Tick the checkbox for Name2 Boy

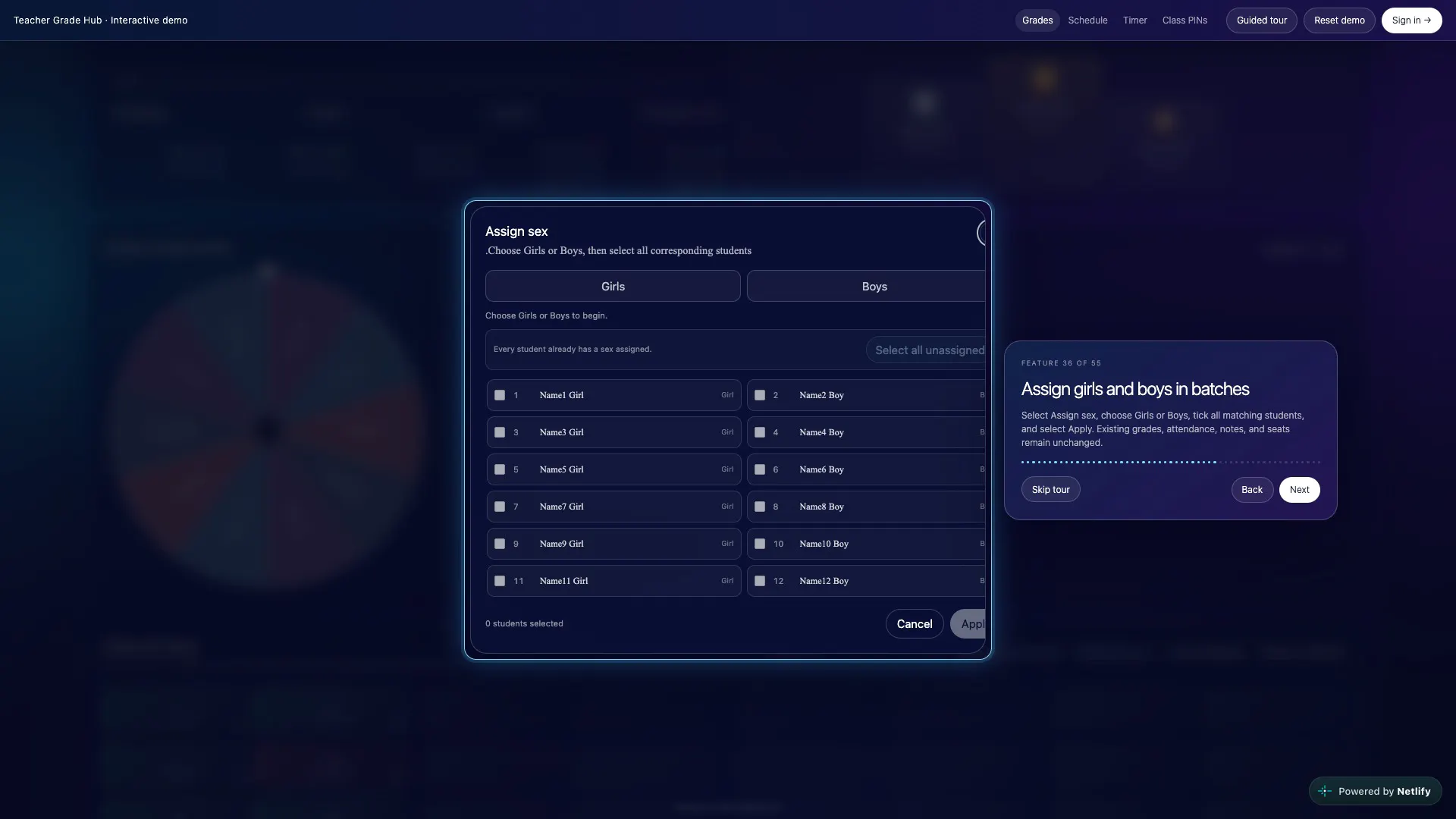[760, 395]
